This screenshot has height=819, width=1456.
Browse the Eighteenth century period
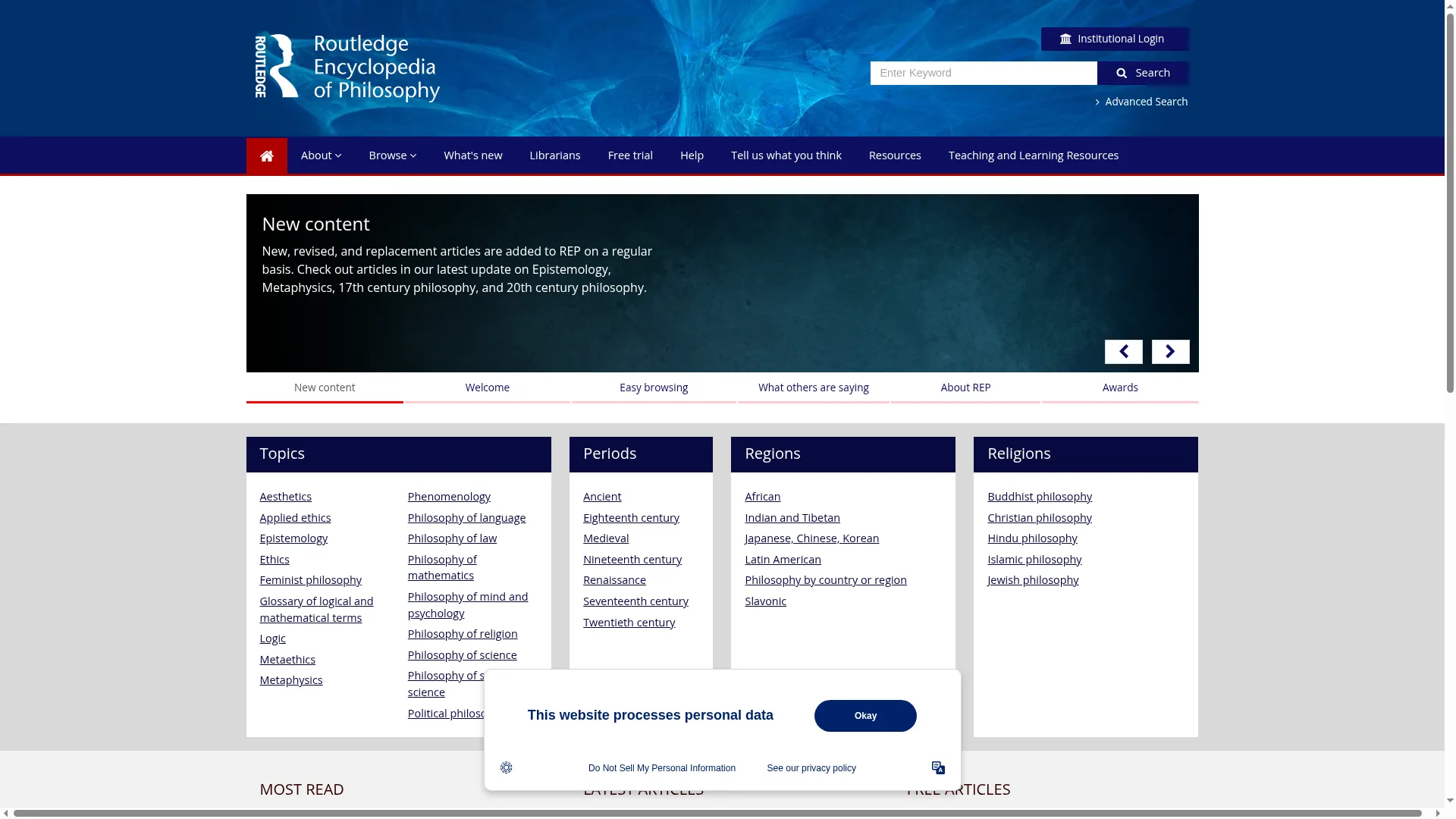point(631,518)
